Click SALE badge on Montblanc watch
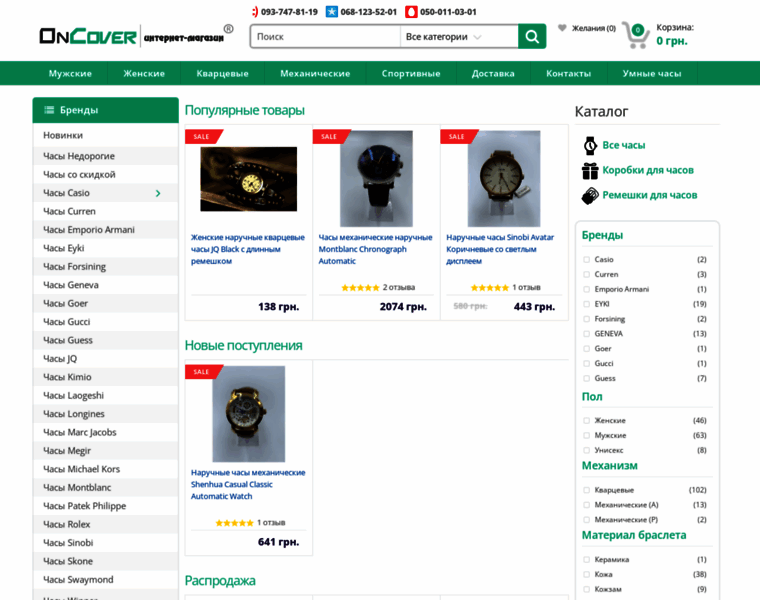 pos(332,137)
